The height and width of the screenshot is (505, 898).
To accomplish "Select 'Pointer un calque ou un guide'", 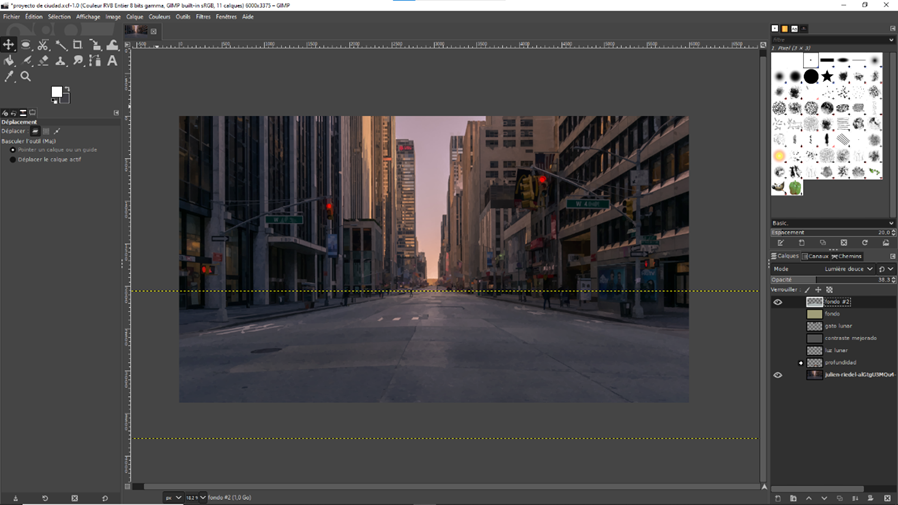I will pos(13,150).
